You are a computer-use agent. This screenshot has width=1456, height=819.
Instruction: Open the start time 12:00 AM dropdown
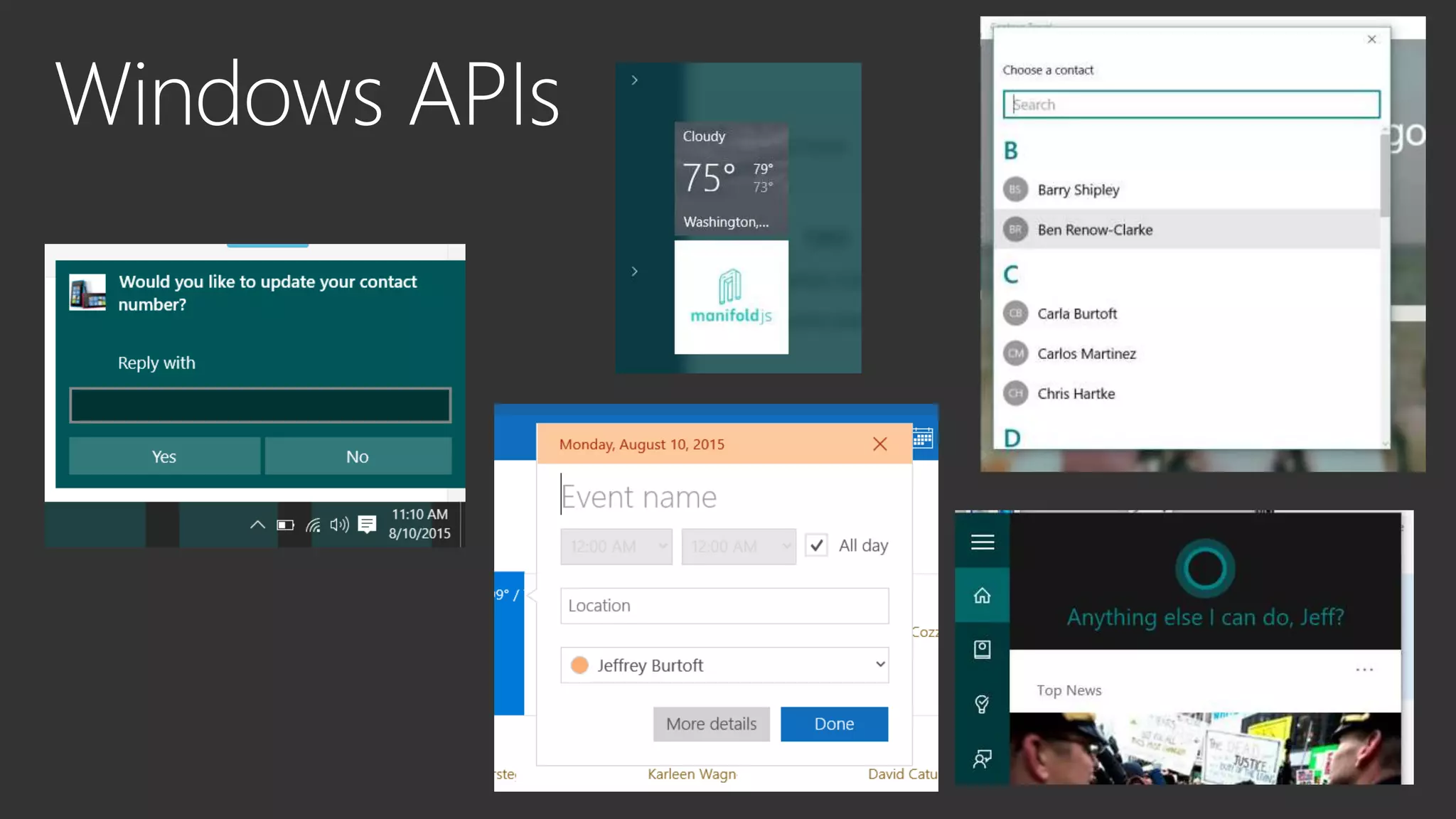pyautogui.click(x=616, y=546)
